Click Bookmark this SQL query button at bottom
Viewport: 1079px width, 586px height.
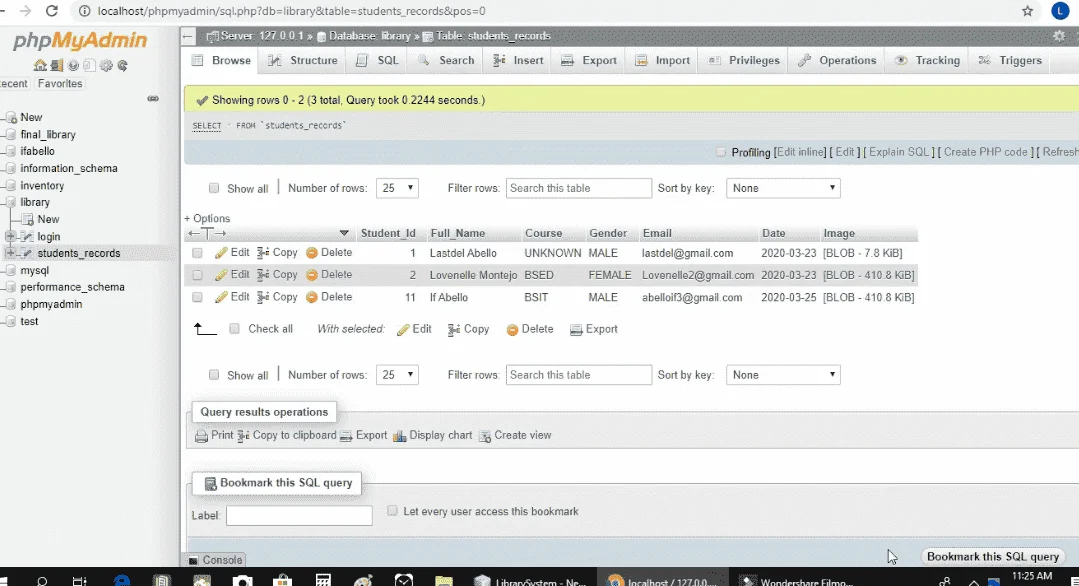pyautogui.click(x=992, y=556)
